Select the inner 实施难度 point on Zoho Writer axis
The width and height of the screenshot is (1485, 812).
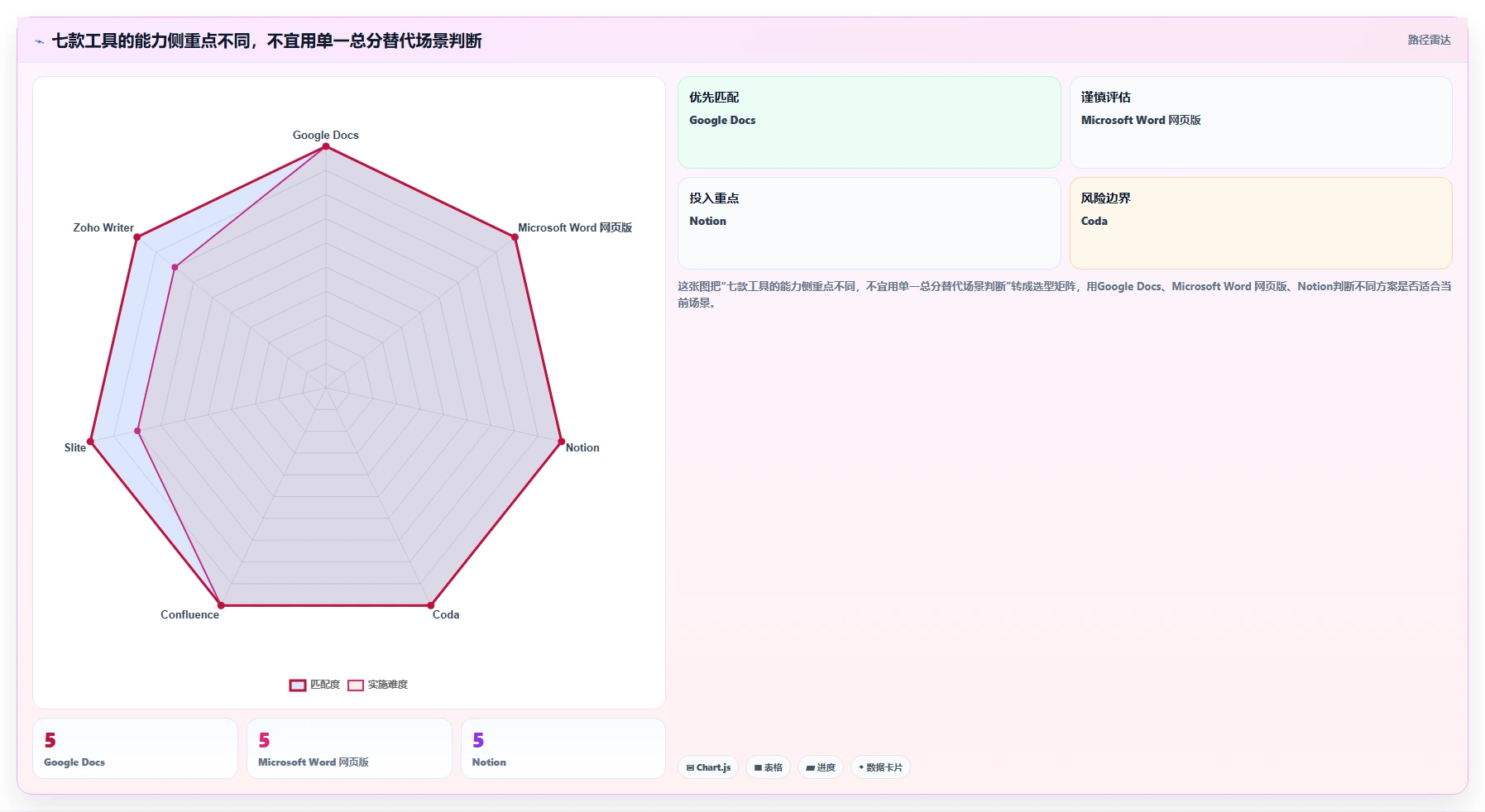(x=175, y=267)
